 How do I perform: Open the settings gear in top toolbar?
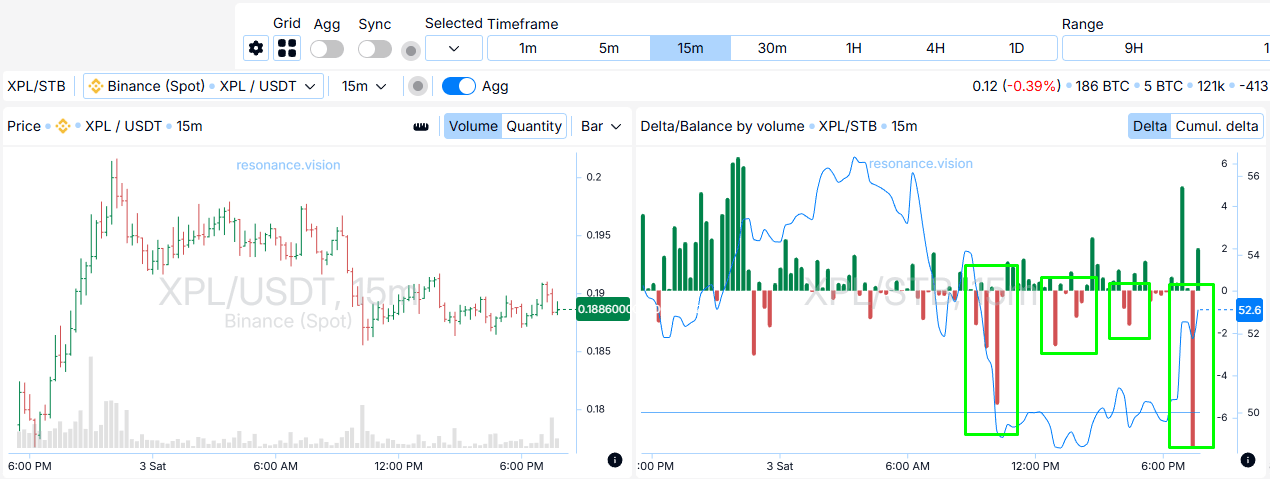[256, 48]
